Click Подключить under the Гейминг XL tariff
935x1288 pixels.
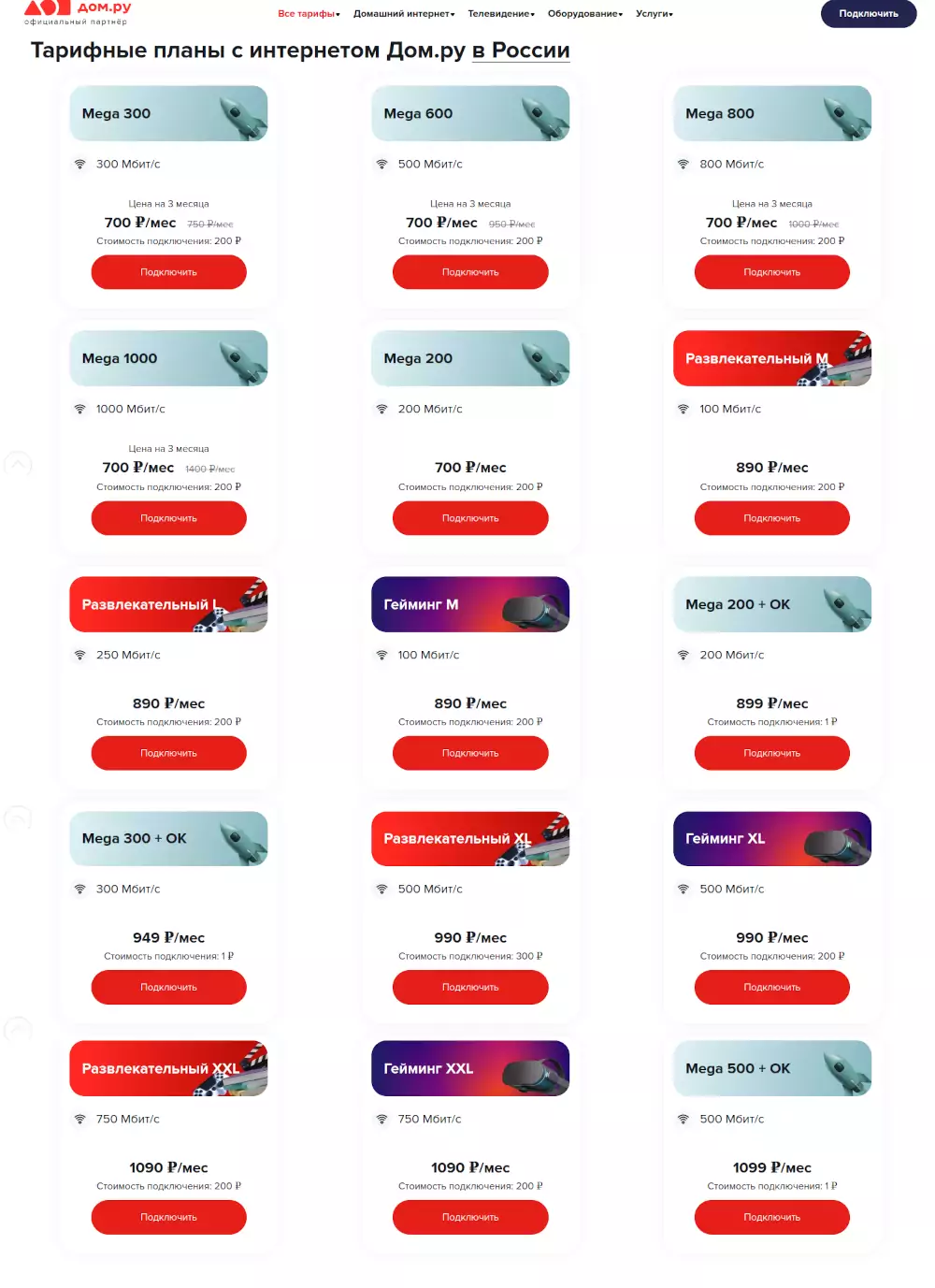[x=772, y=987]
